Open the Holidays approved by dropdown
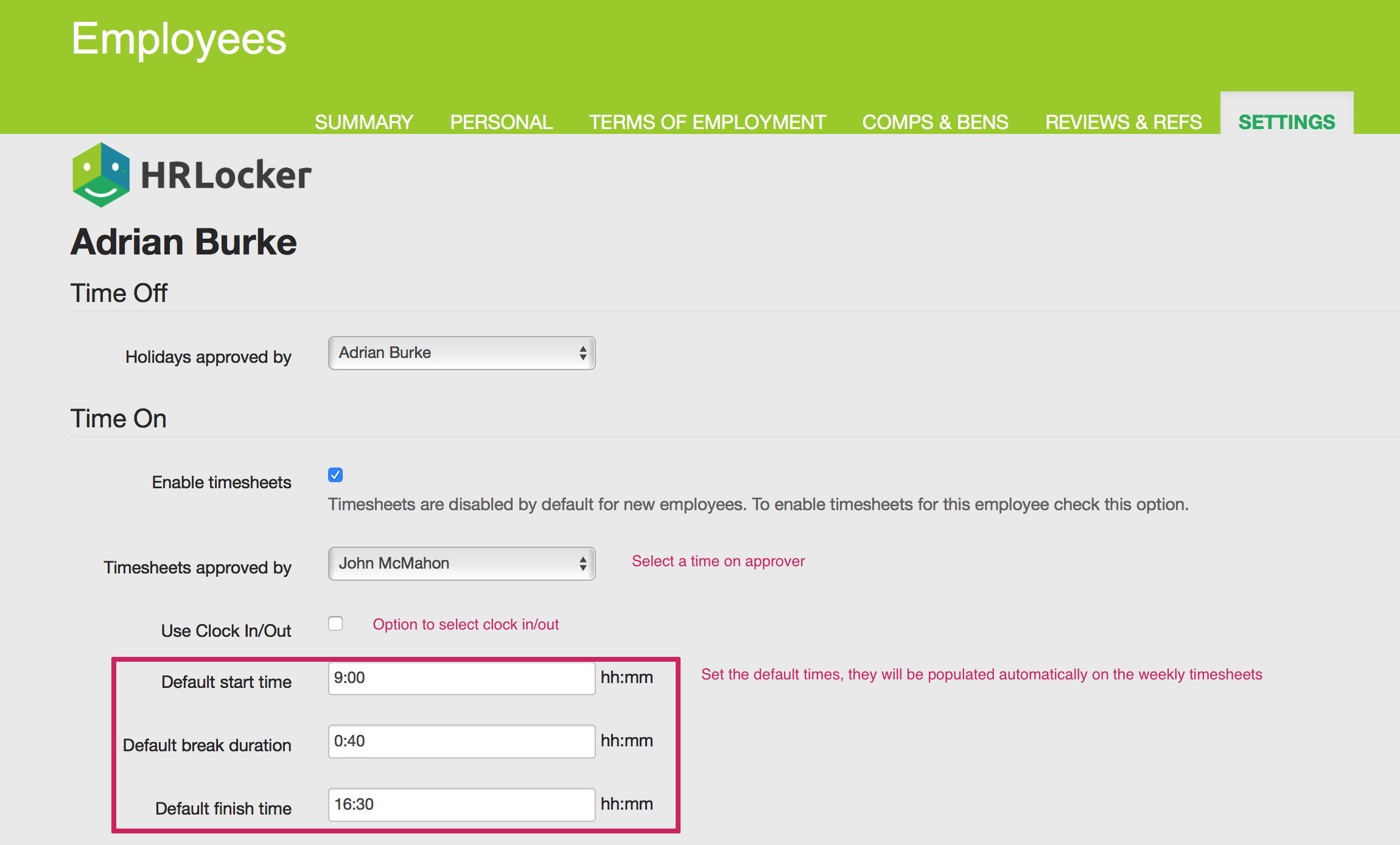1400x845 pixels. point(461,353)
